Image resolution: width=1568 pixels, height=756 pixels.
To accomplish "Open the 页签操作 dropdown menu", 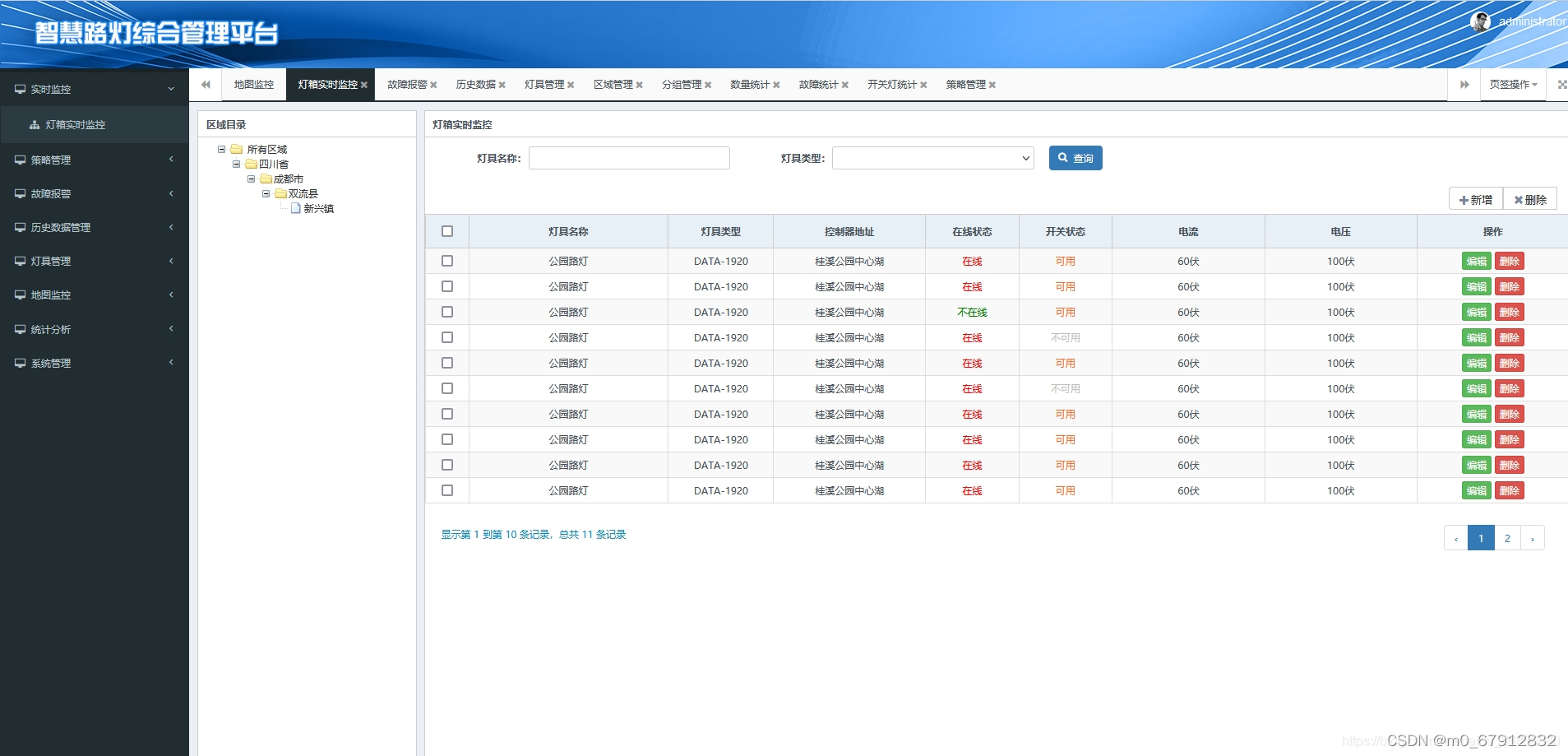I will [1513, 85].
